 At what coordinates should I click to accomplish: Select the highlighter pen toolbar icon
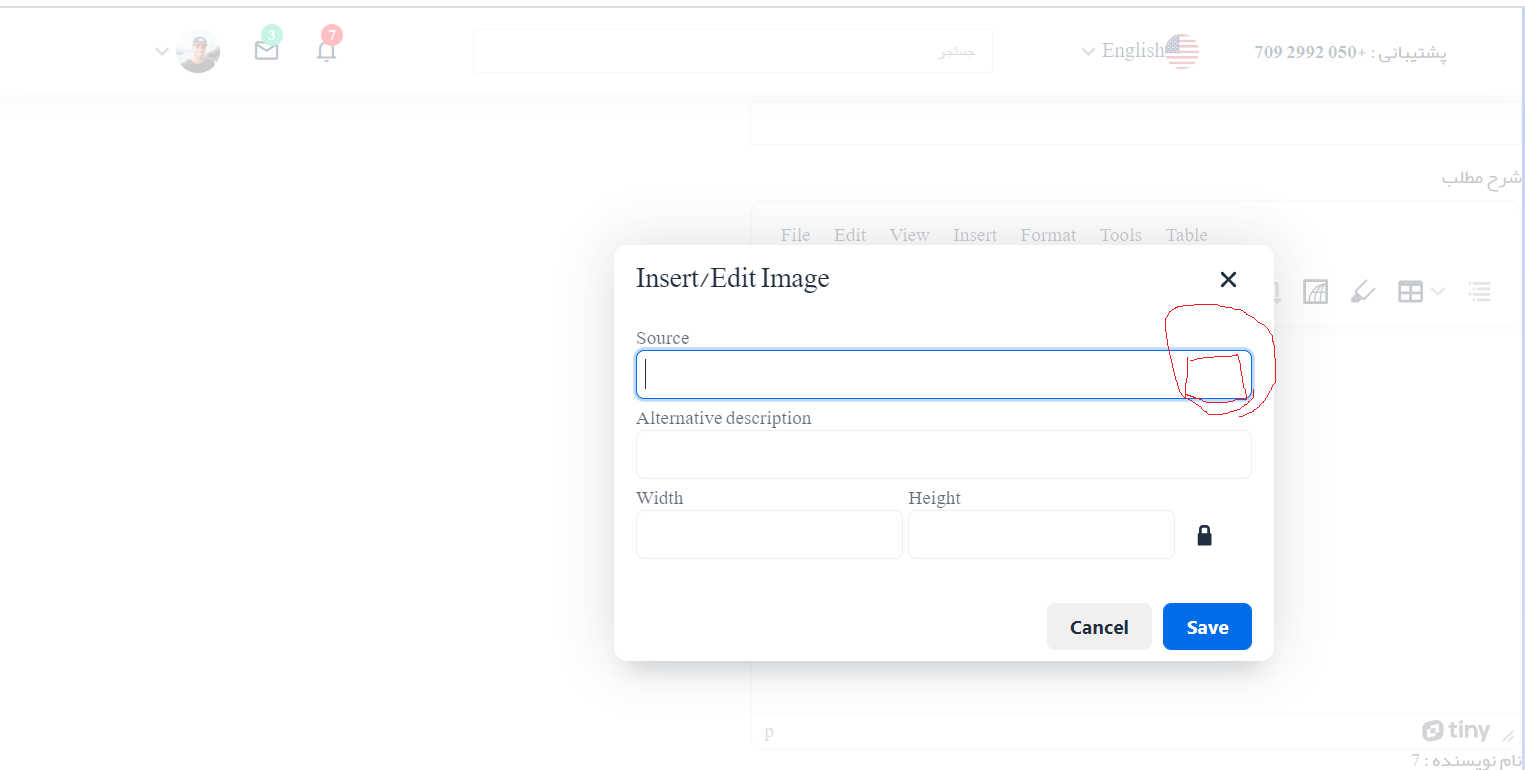[1362, 292]
